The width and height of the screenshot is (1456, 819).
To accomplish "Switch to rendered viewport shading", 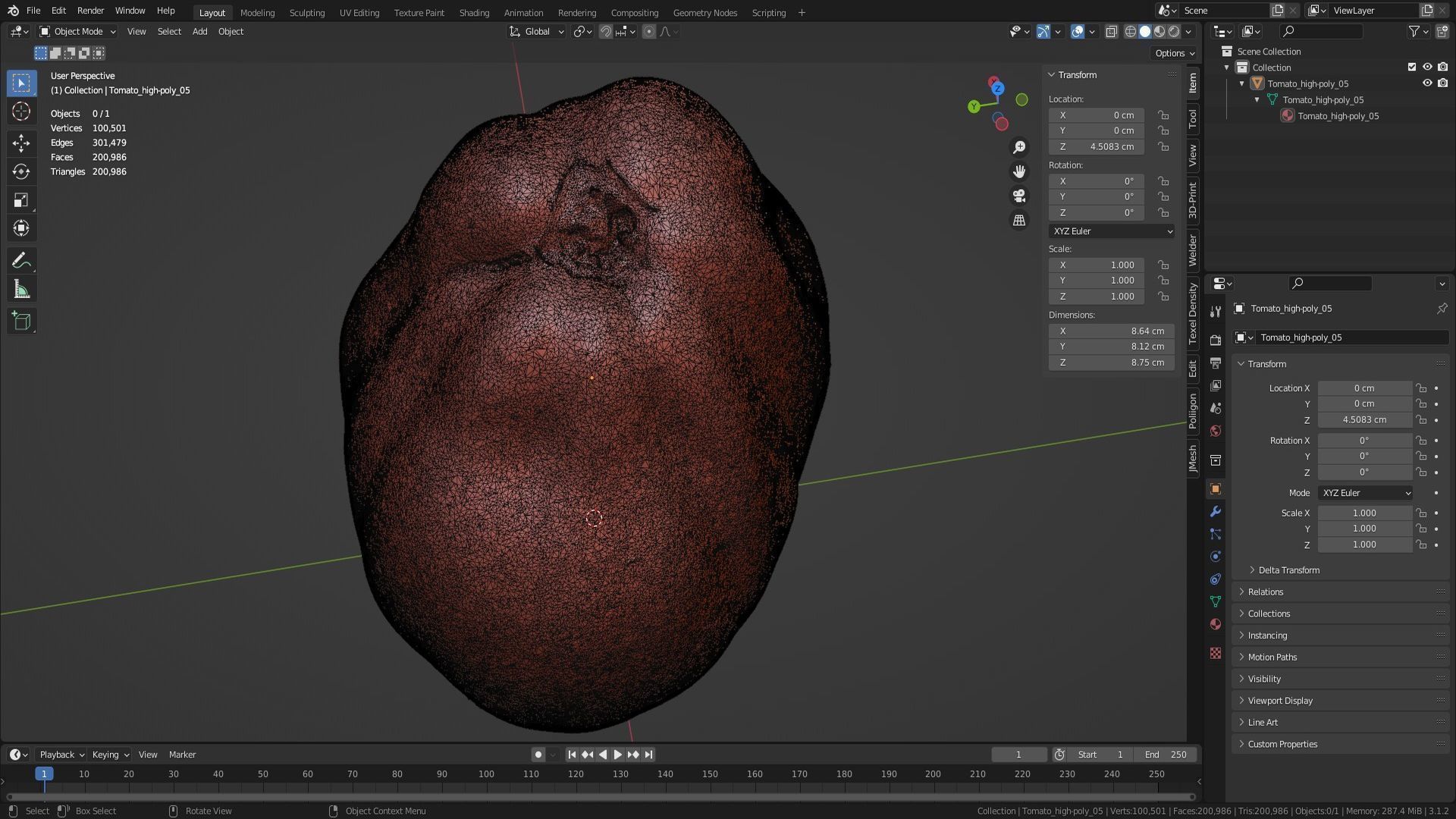I will click(x=1174, y=32).
